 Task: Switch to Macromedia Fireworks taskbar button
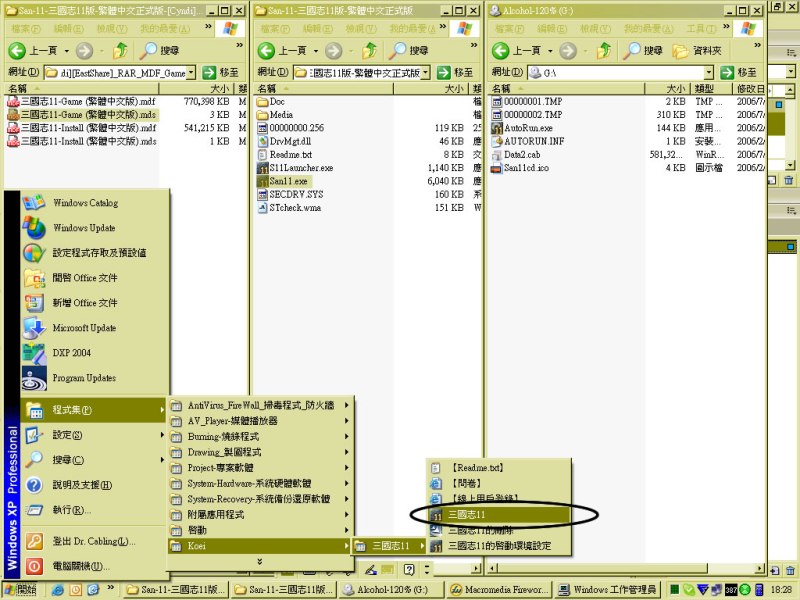coord(499,590)
